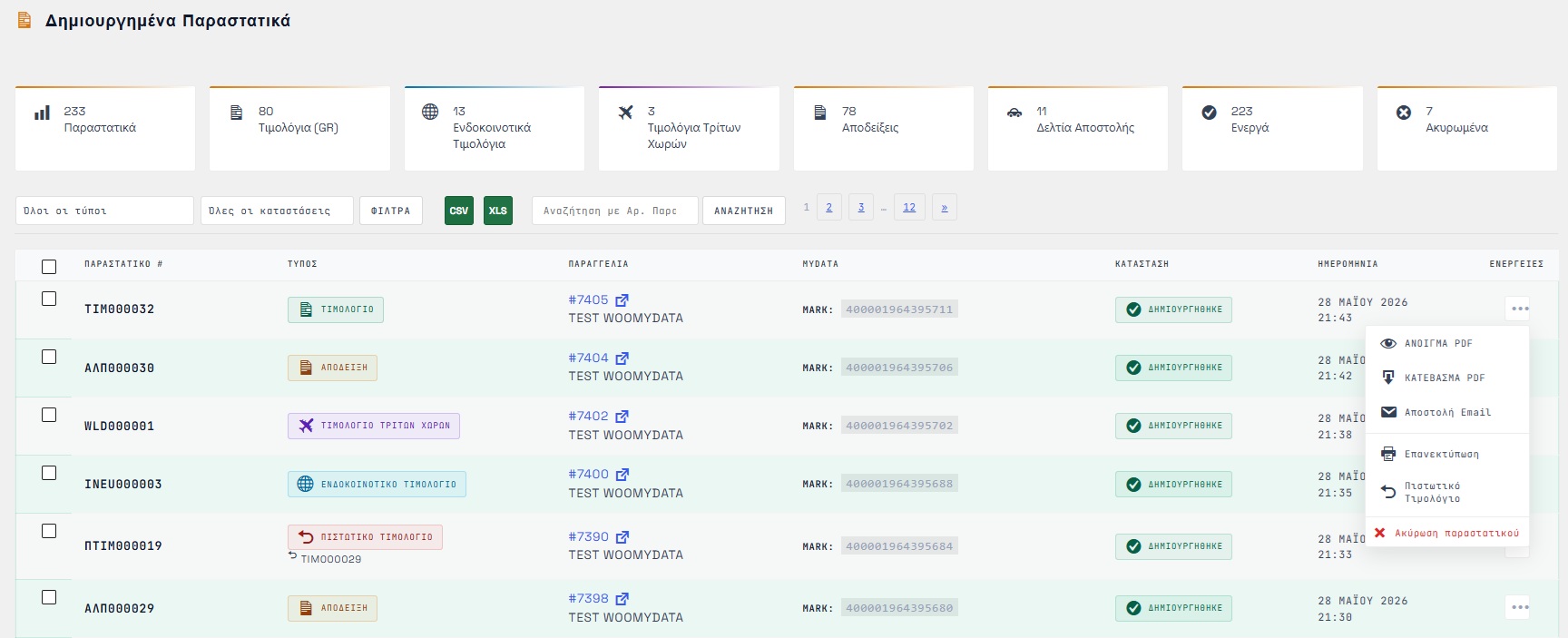Click the ΗΜΕΡΟΜΗΝΙΑ column header
Viewport: 1568px width, 638px height.
click(x=1347, y=264)
